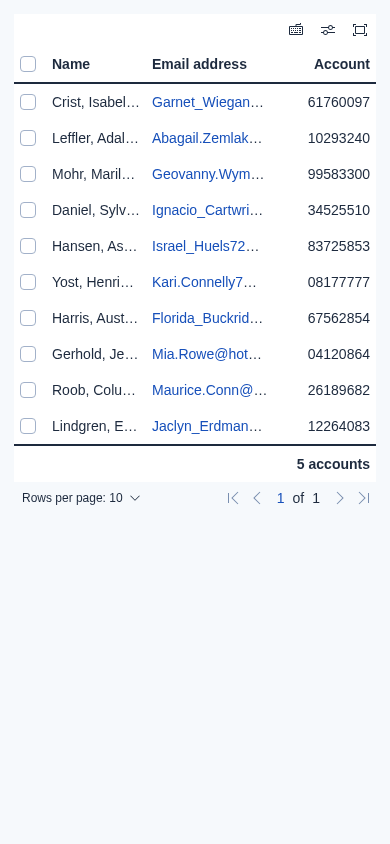
Task: Click the Account column header
Action: tap(342, 64)
